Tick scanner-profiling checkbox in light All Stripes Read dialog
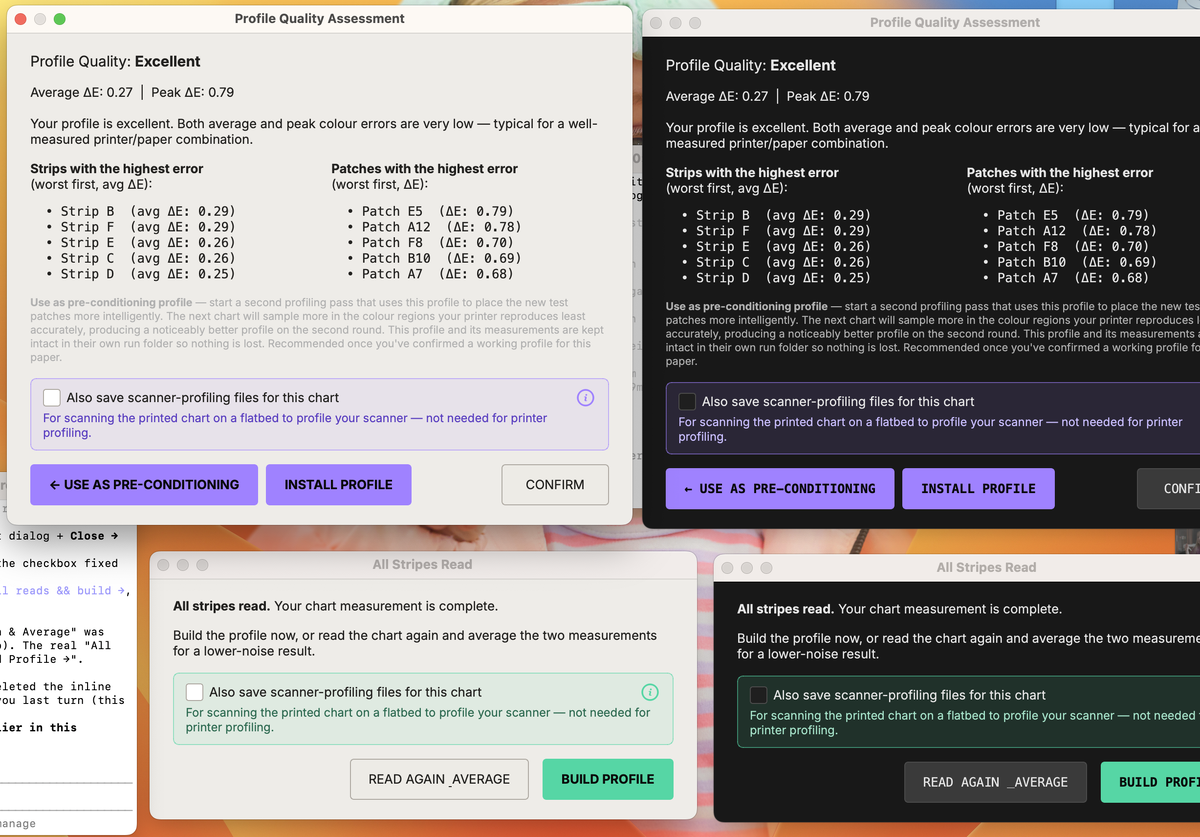Screen dimensions: 1200x837 click(194, 692)
